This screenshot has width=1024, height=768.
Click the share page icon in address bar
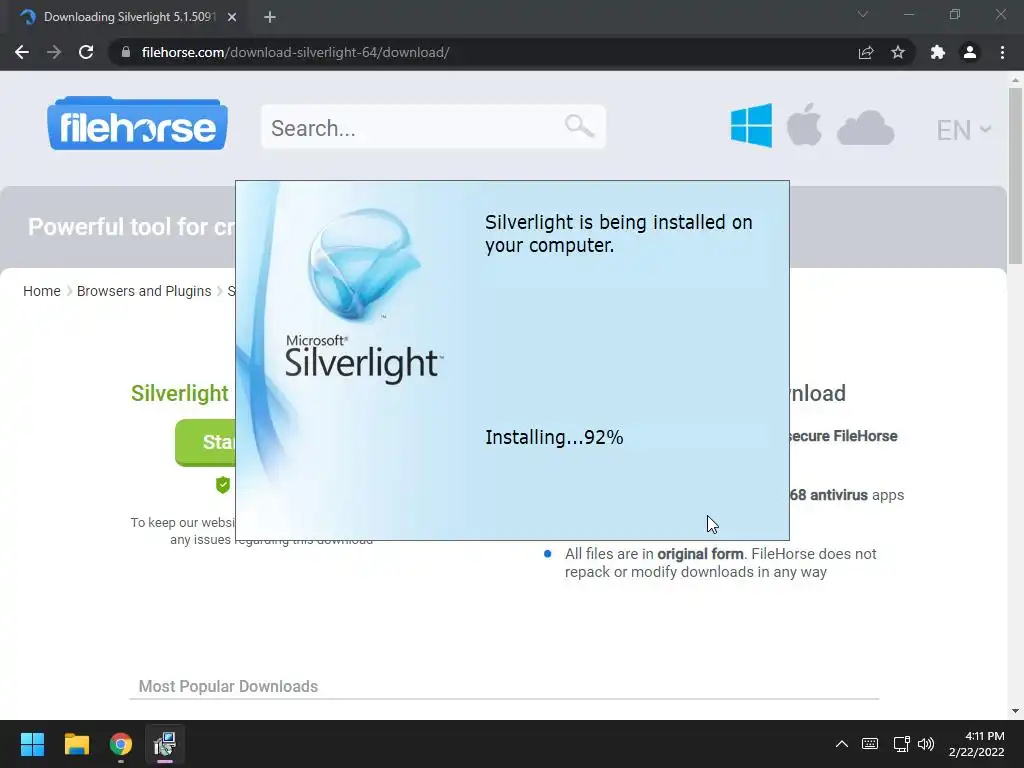click(x=866, y=52)
